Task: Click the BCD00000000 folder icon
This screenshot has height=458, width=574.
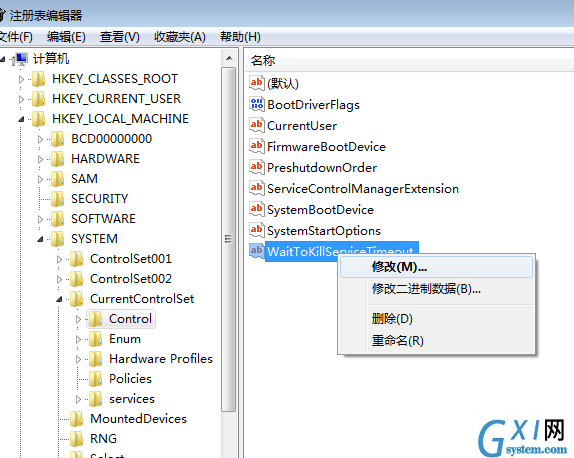Action: coord(57,139)
